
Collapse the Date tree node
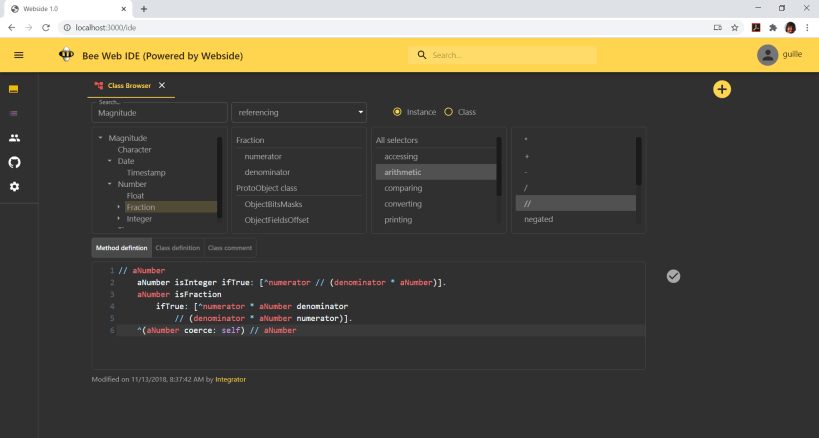pyautogui.click(x=110, y=161)
